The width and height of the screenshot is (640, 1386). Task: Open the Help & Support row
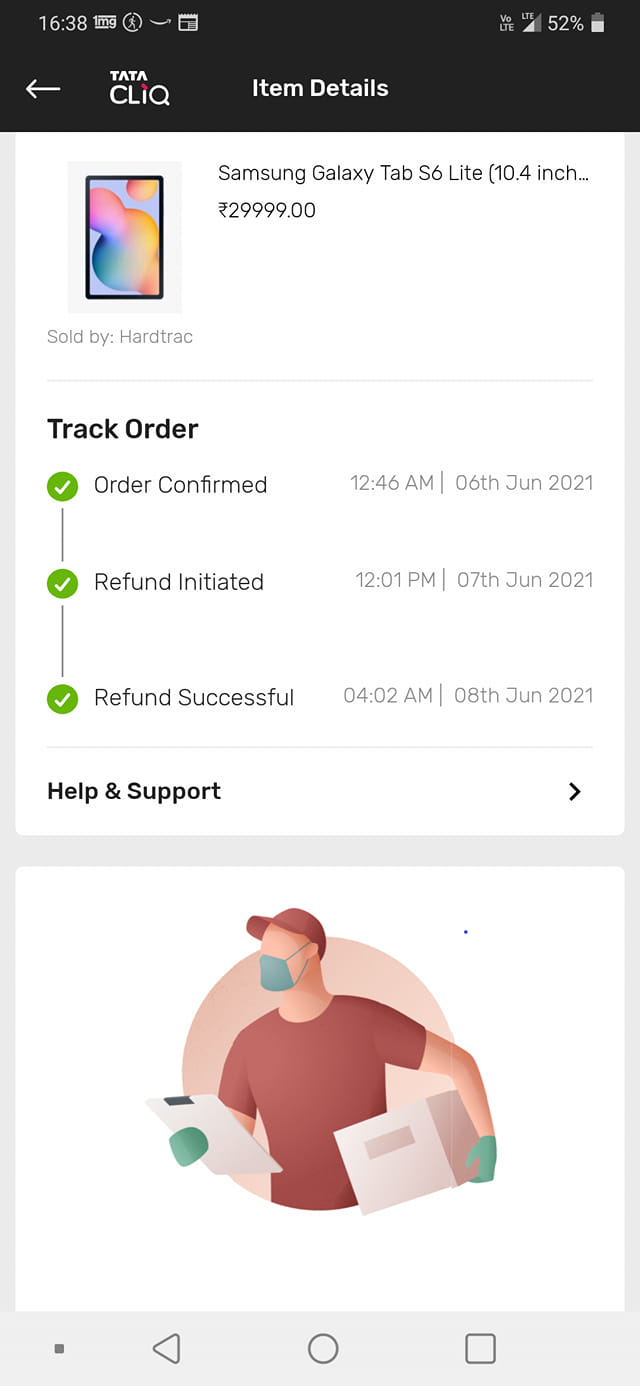point(320,791)
